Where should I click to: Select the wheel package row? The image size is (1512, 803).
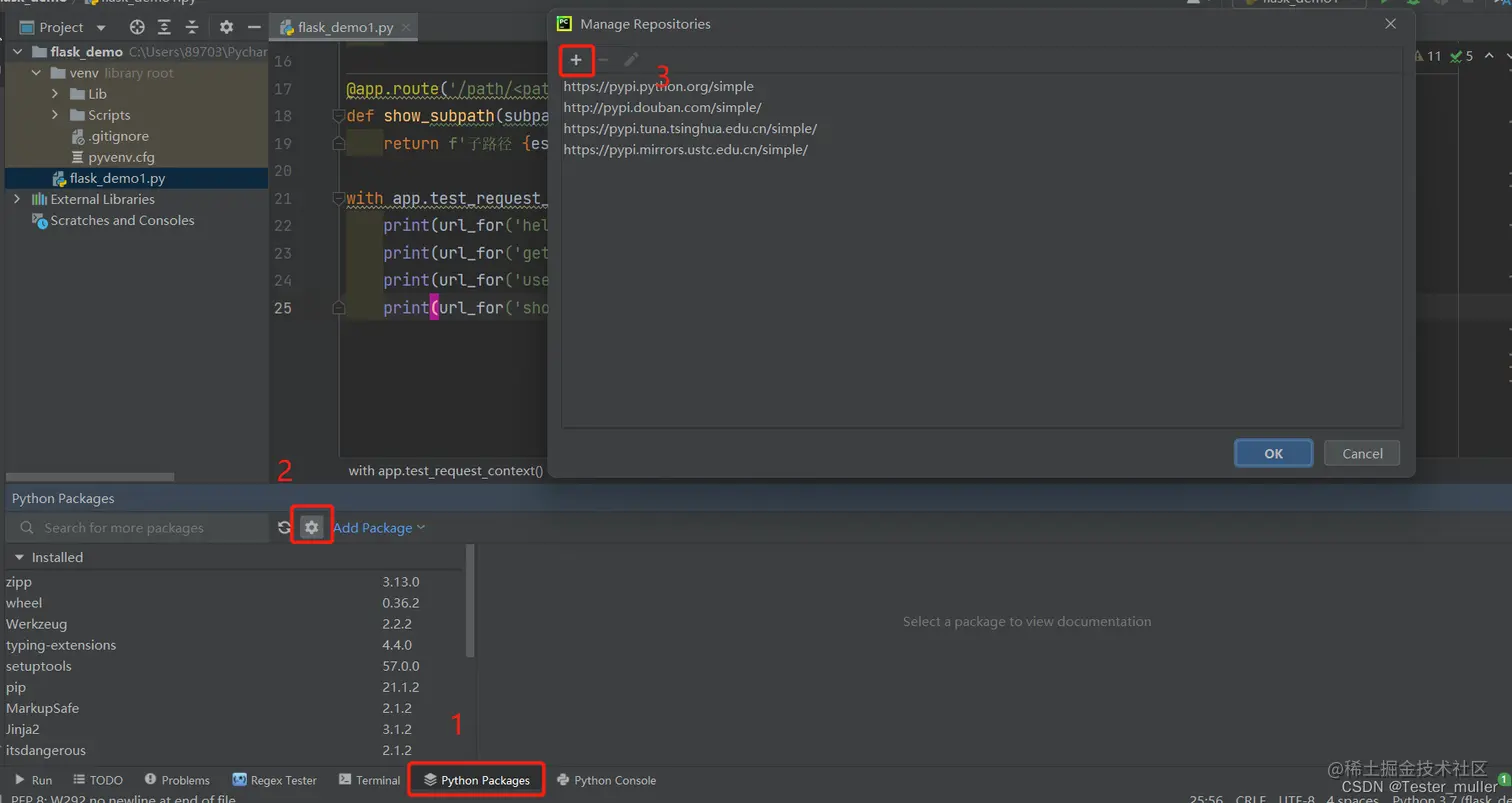pos(234,603)
